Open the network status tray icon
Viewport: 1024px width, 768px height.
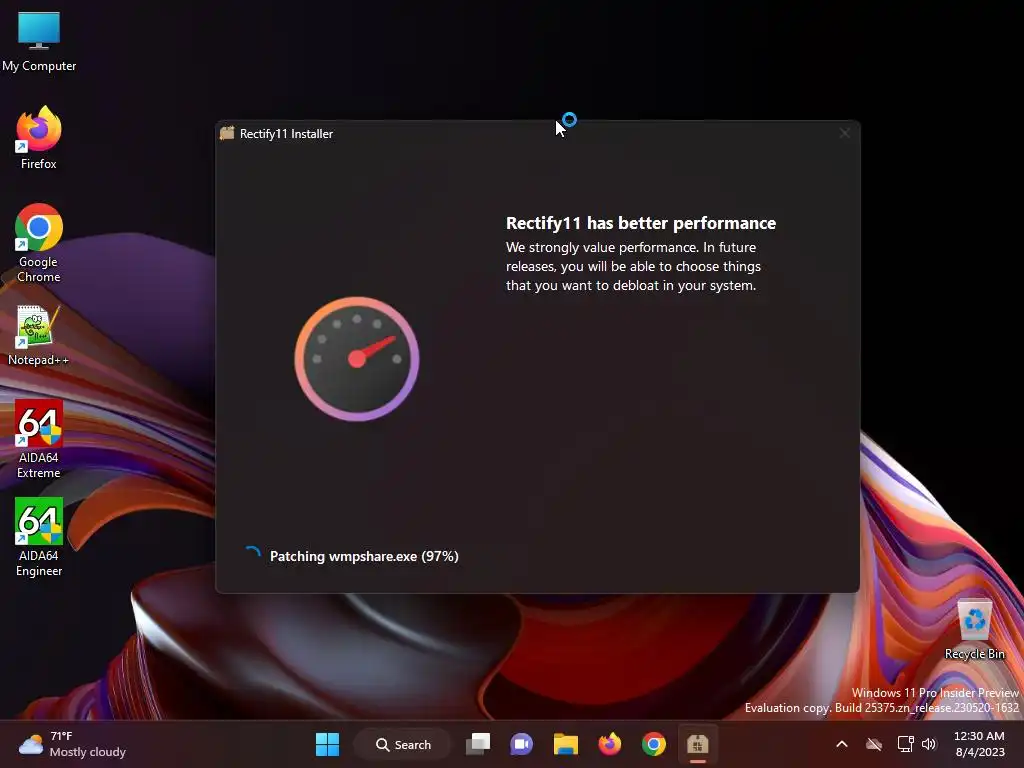pyautogui.click(x=905, y=744)
